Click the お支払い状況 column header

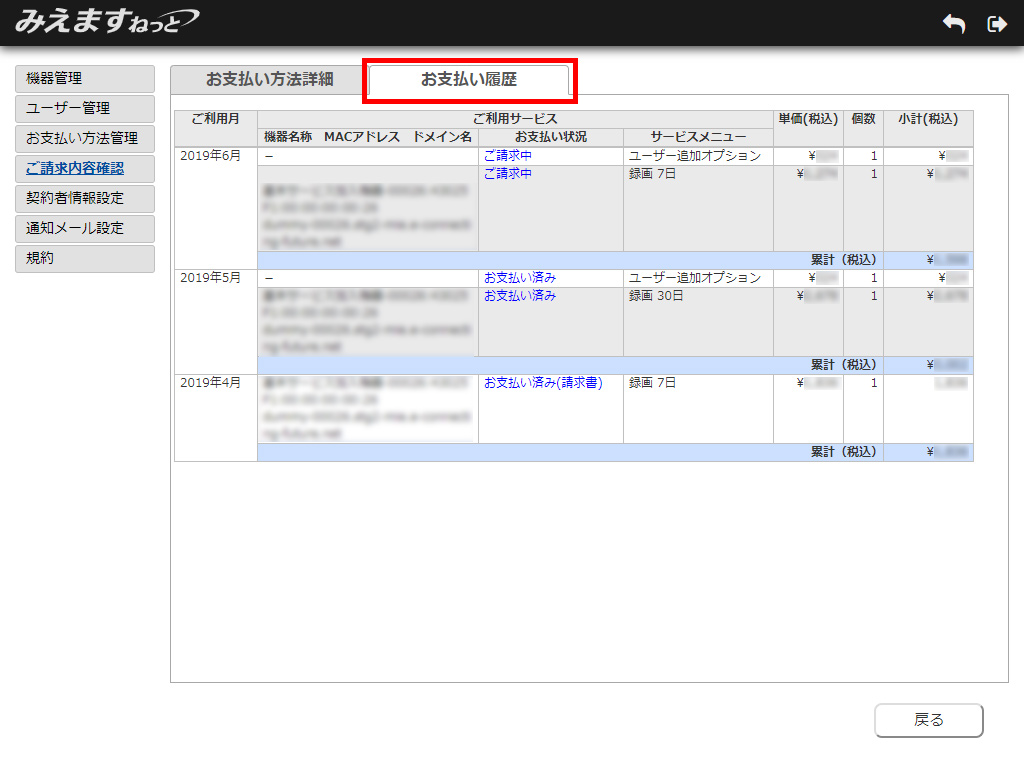(550, 137)
